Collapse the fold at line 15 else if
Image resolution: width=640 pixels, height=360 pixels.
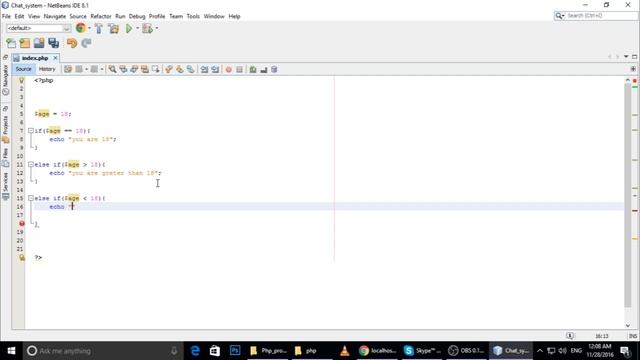coord(31,198)
